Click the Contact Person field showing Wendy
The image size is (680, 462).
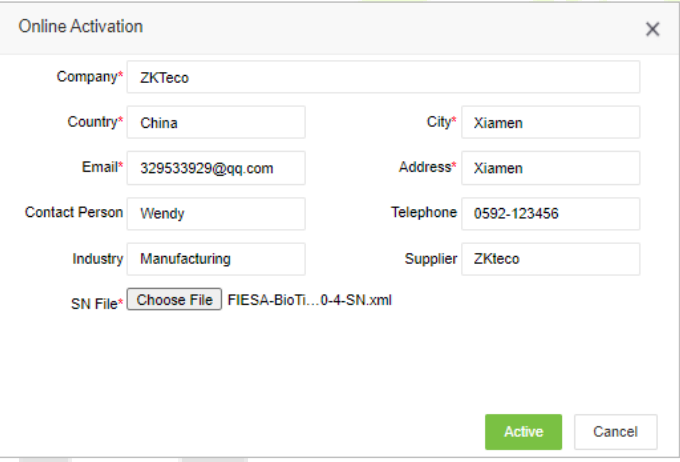[x=216, y=213]
